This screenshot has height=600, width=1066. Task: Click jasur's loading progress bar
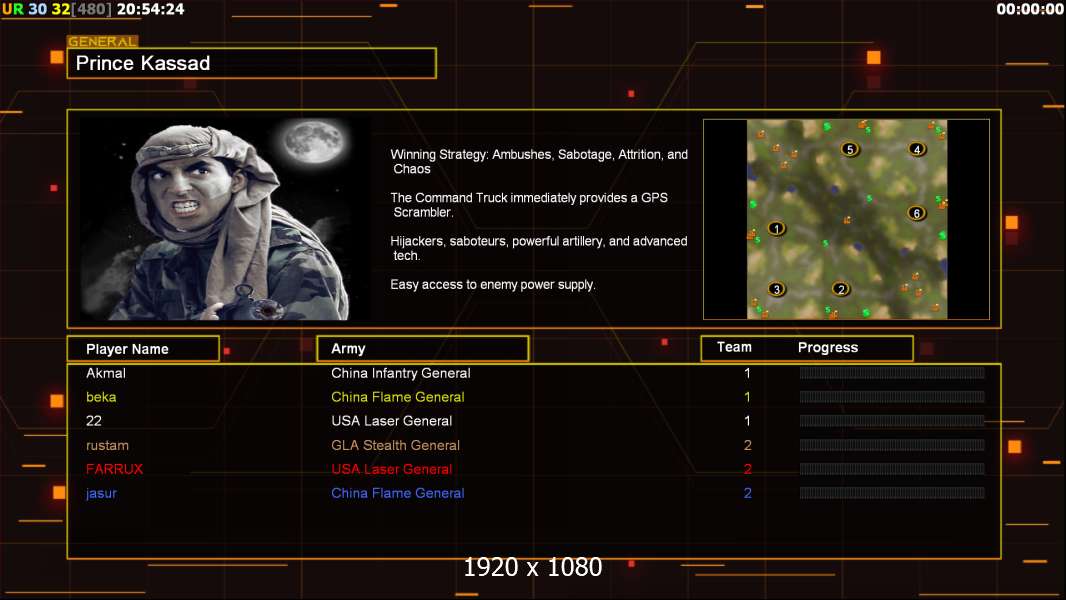pyautogui.click(x=892, y=493)
